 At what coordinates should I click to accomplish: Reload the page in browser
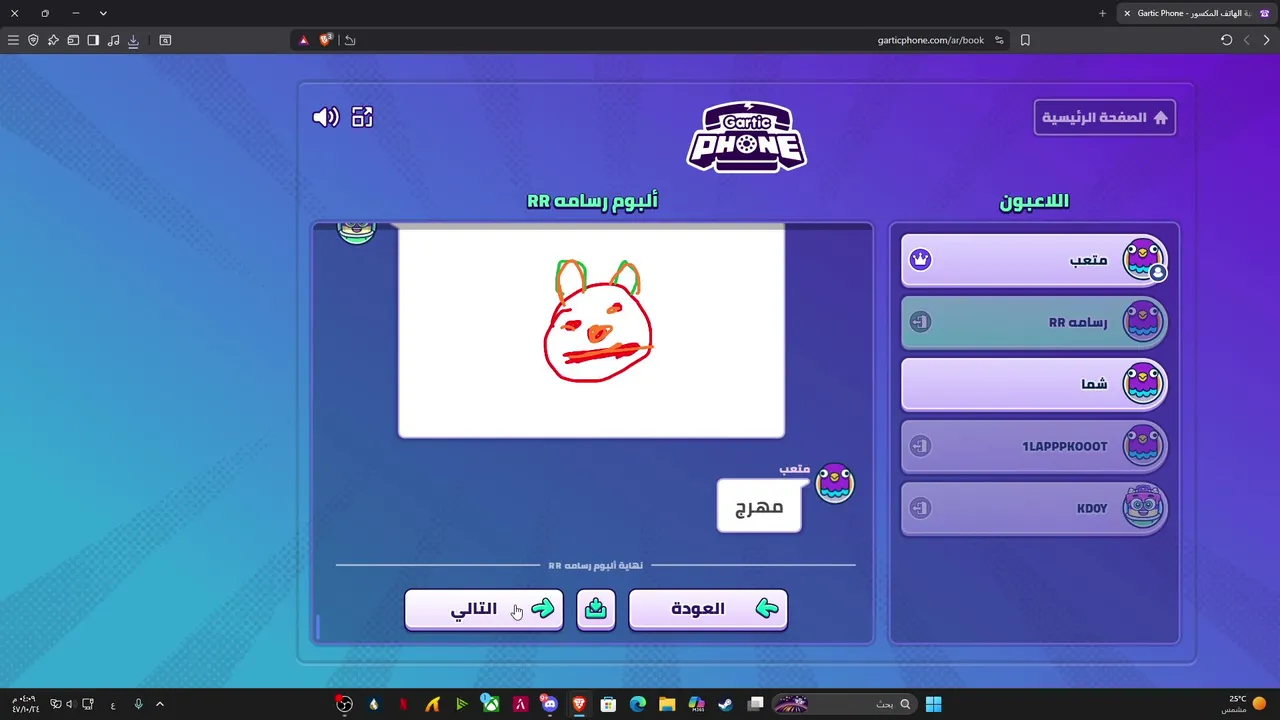[x=1226, y=40]
